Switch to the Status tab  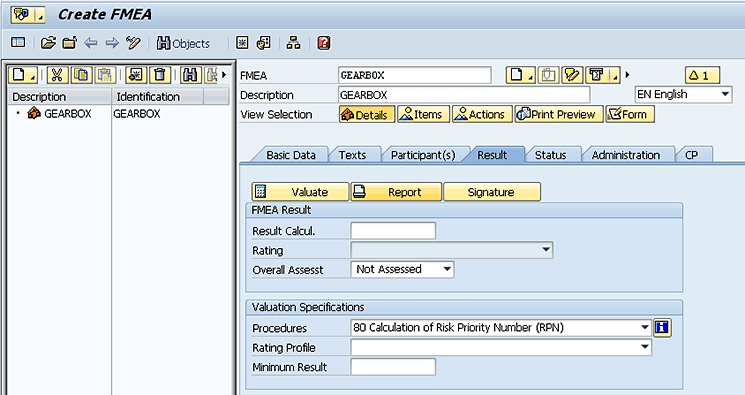(550, 155)
